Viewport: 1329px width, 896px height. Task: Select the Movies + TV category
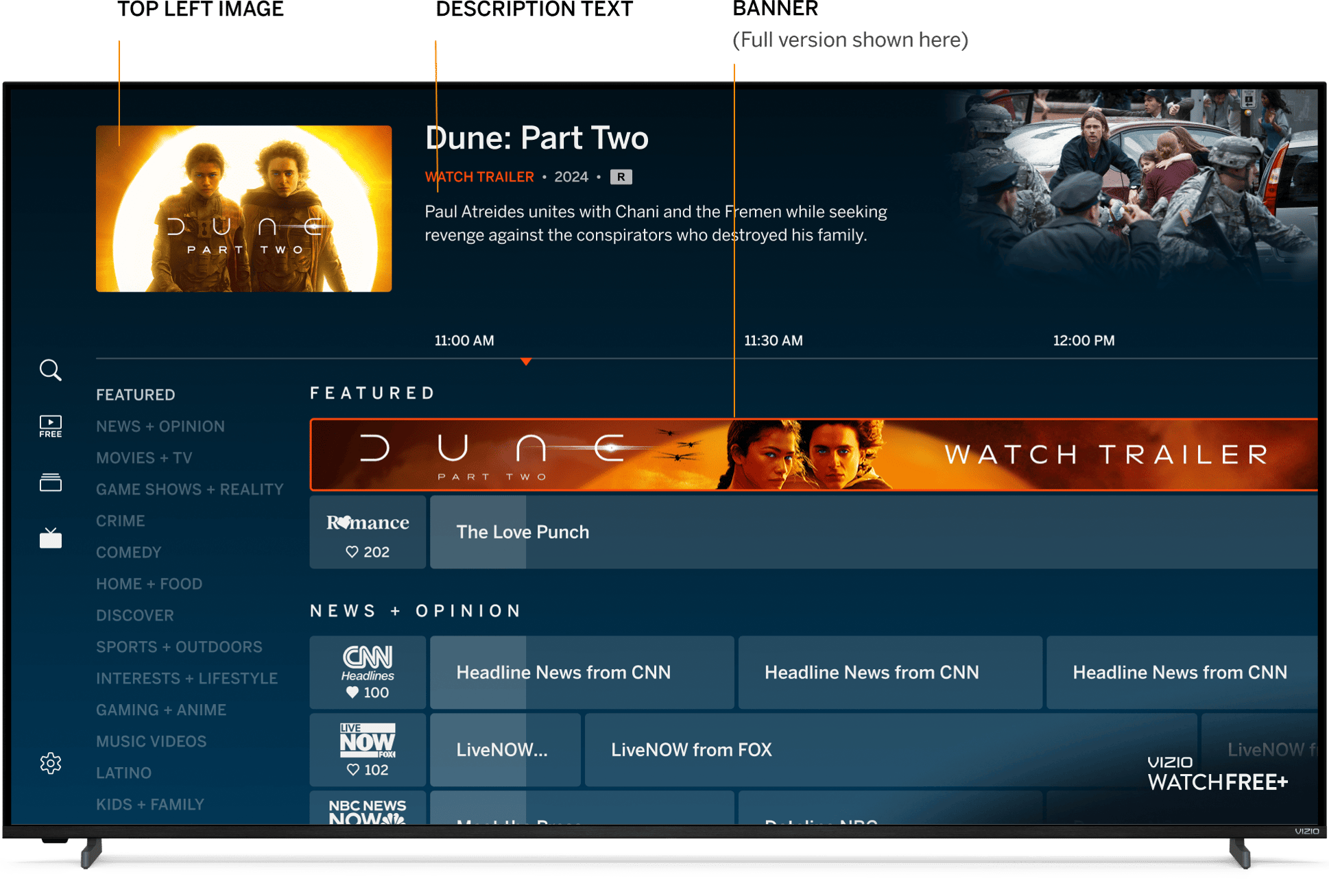click(x=144, y=457)
